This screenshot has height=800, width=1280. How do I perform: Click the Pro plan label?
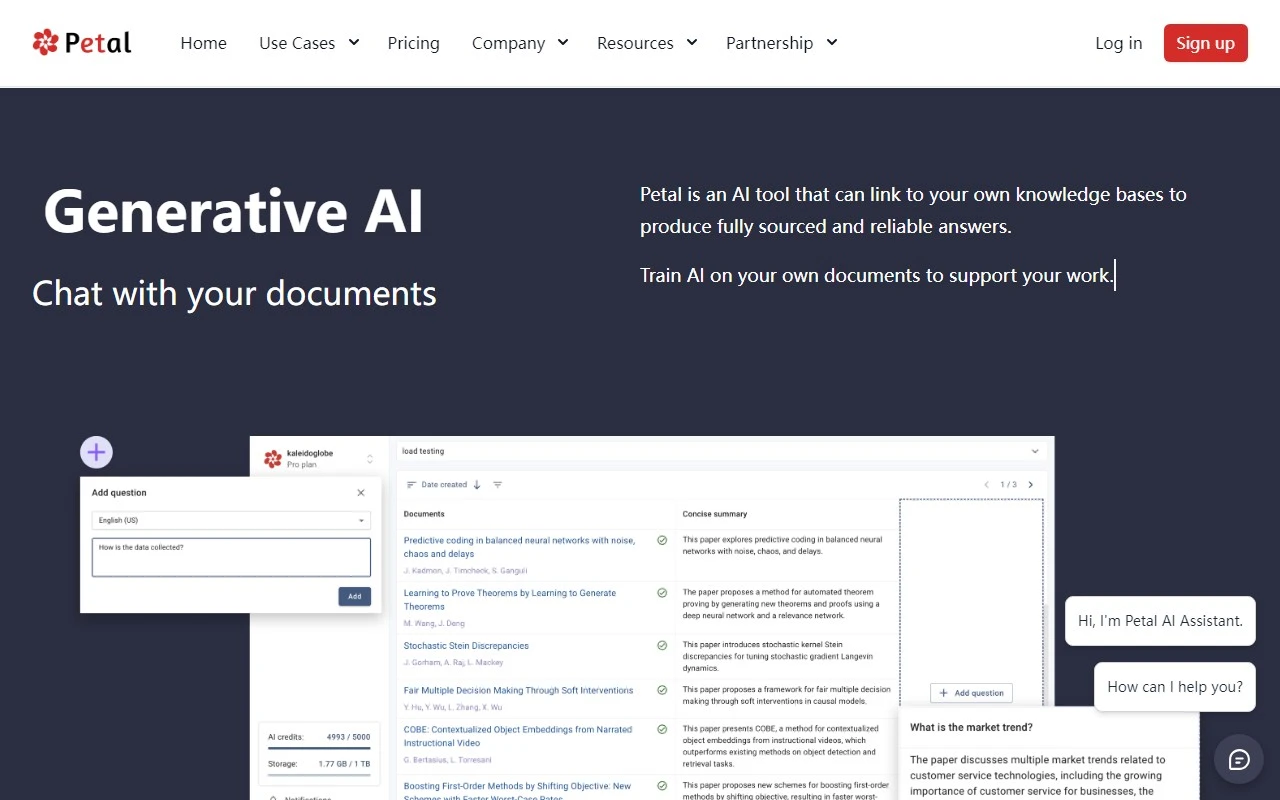point(302,465)
